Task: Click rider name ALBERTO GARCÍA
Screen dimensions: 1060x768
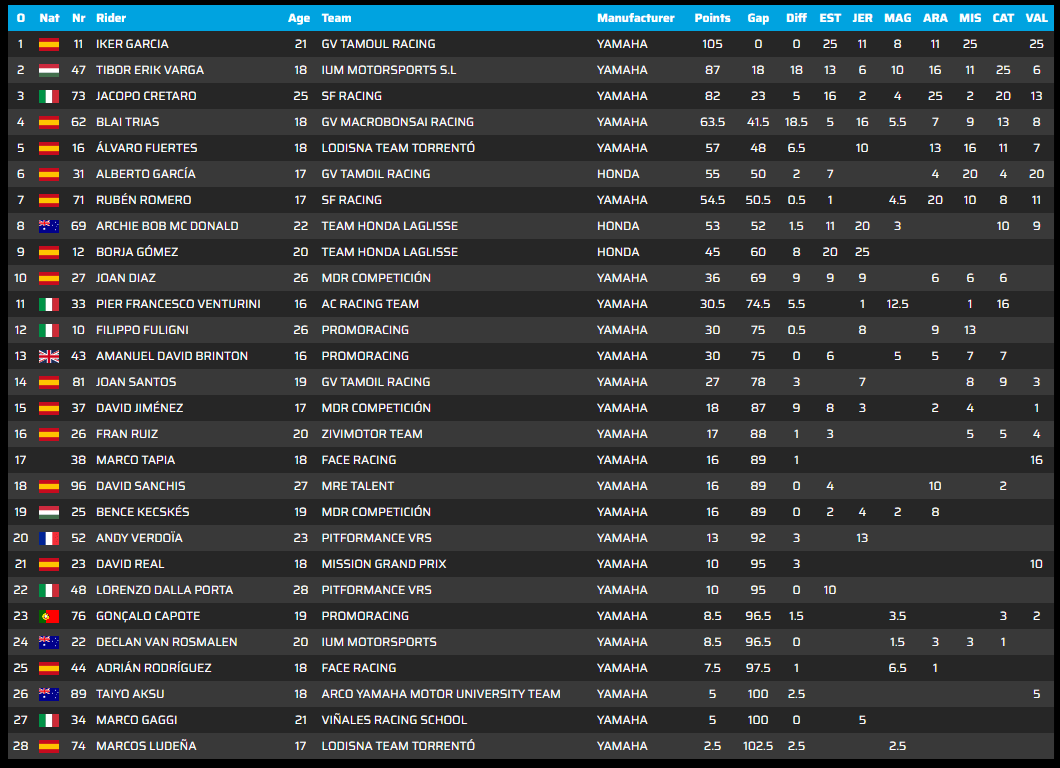Action: 146,174
